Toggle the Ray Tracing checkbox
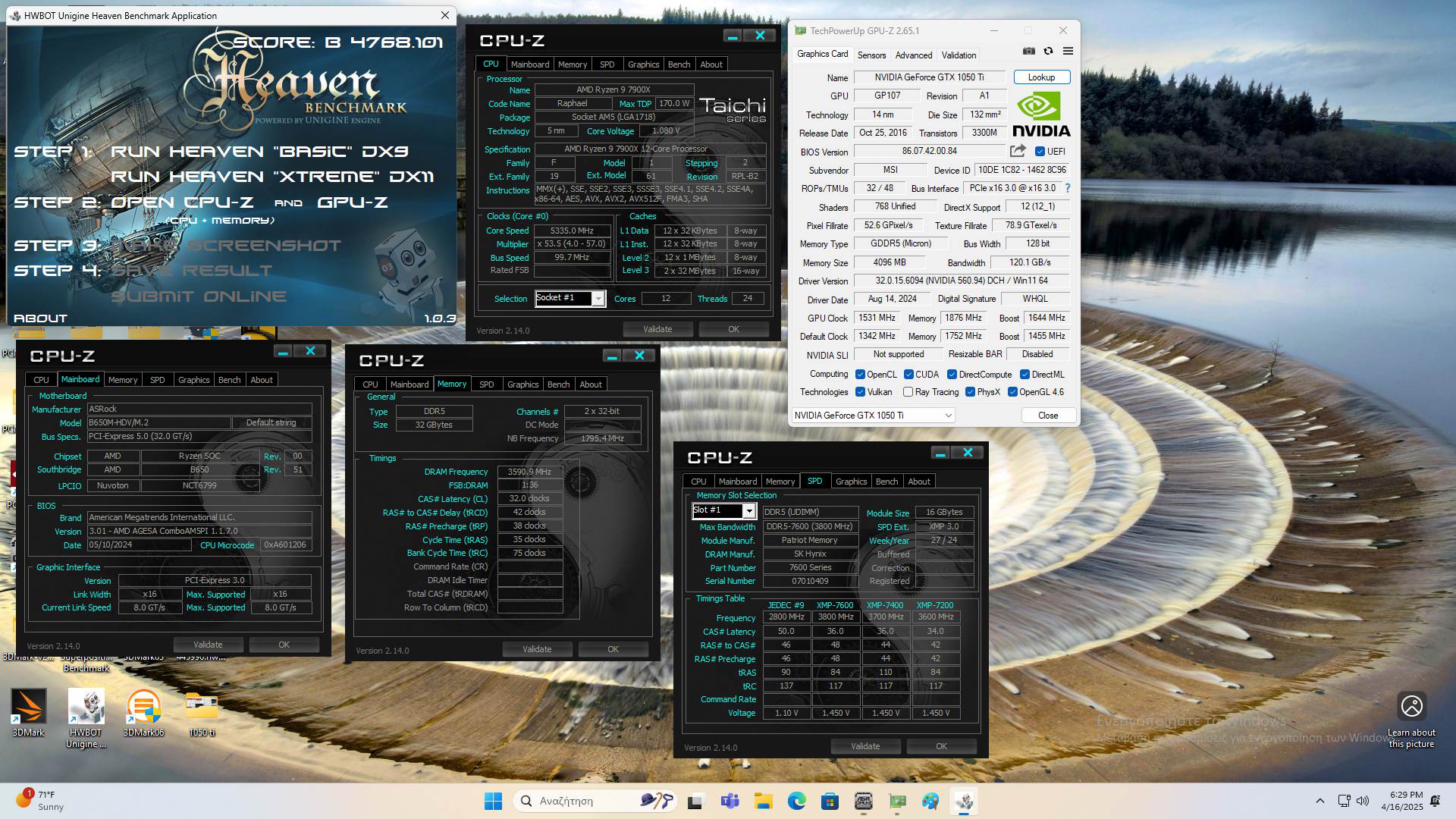The height and width of the screenshot is (819, 1456). (x=908, y=392)
